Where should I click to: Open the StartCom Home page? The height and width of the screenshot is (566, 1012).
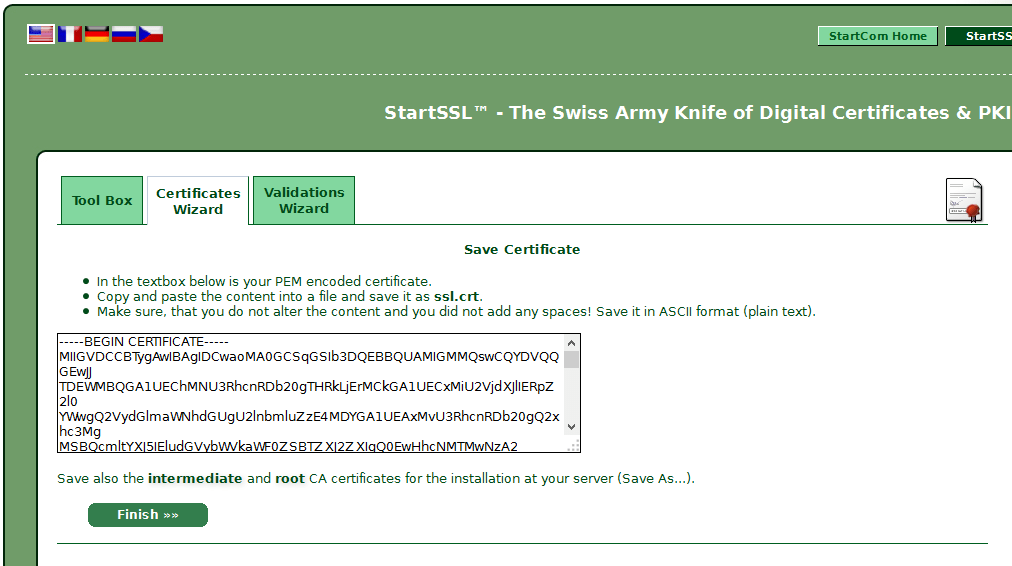click(877, 36)
